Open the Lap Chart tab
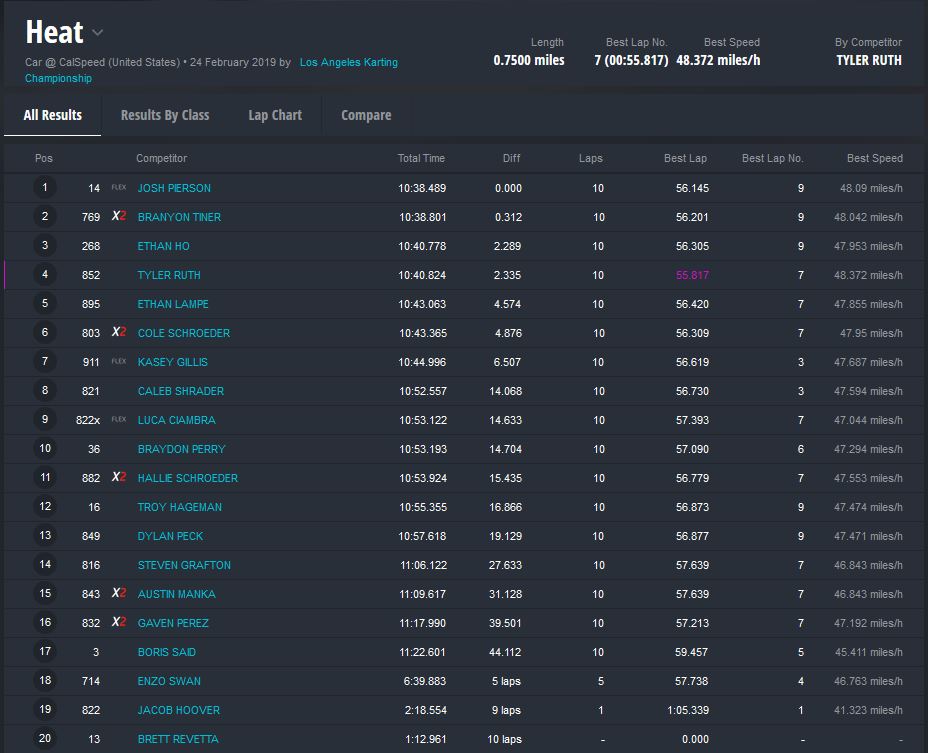The width and height of the screenshot is (928, 753). click(275, 115)
